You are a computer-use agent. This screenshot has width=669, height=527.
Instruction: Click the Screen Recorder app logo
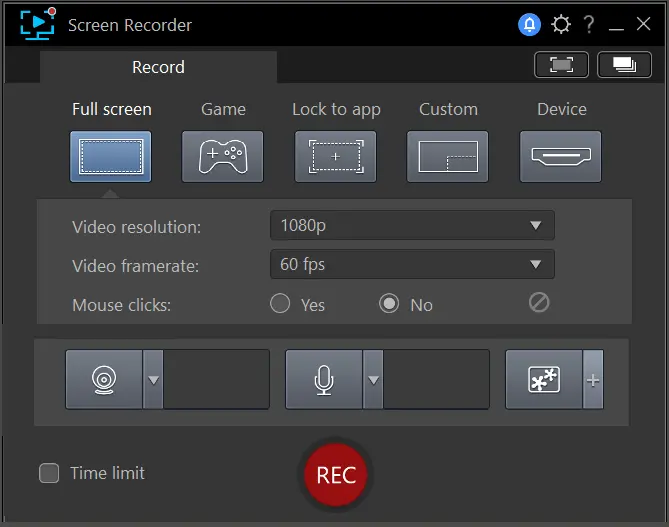click(38, 24)
